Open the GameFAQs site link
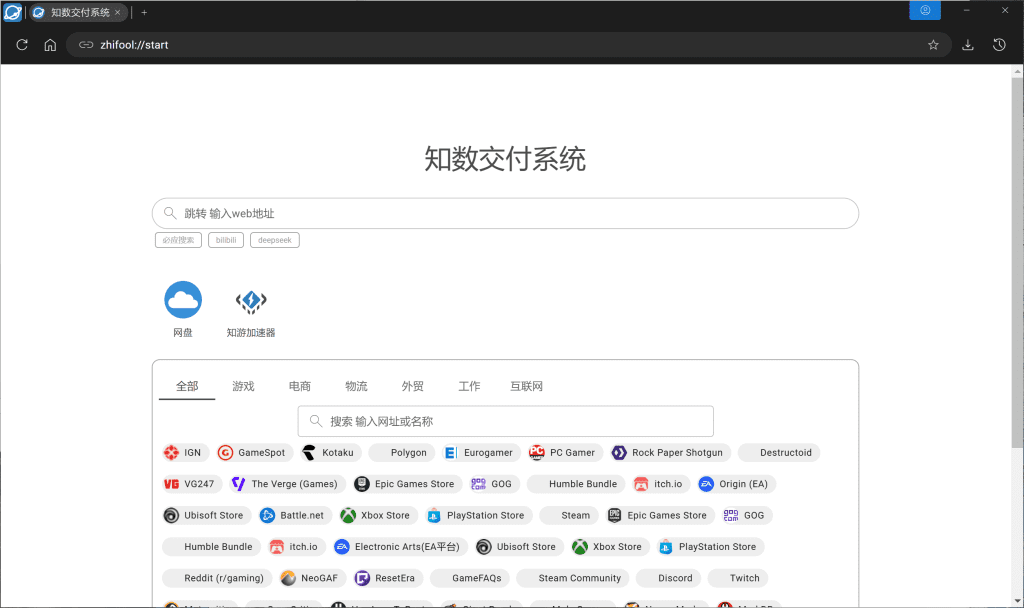Screen dimensions: 1024x608 tap(470, 578)
